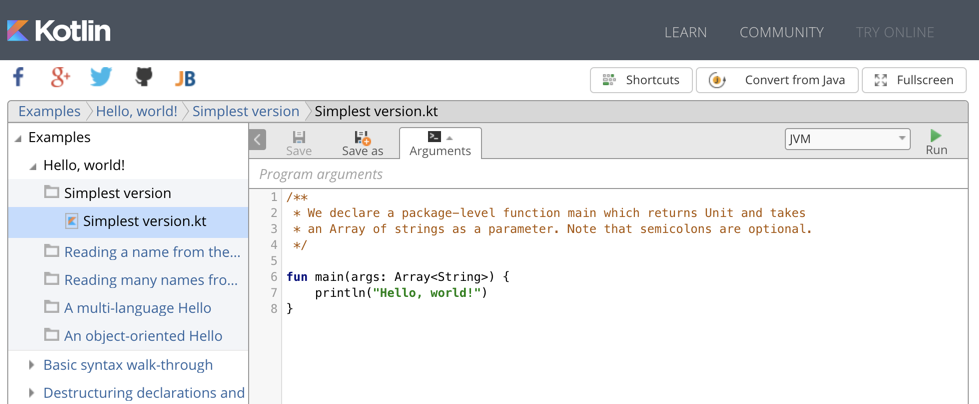Open the Shortcuts button
The width and height of the screenshot is (979, 404).
coord(641,80)
